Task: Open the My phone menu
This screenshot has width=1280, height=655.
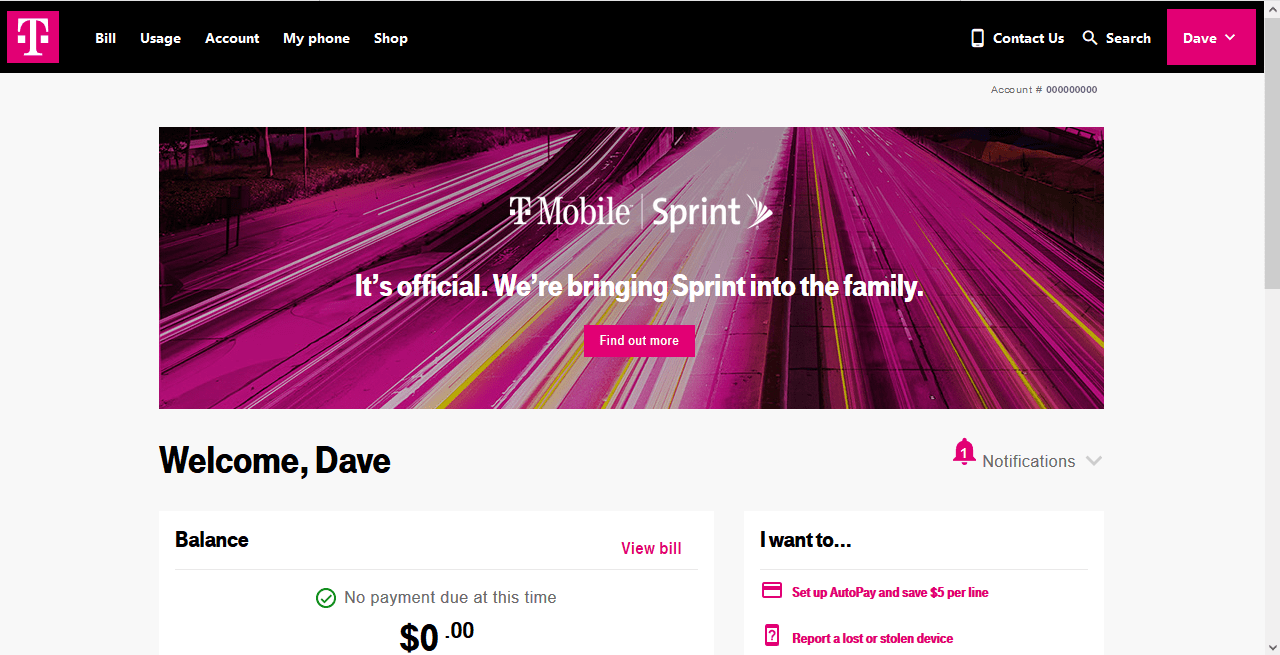Action: coord(316,38)
